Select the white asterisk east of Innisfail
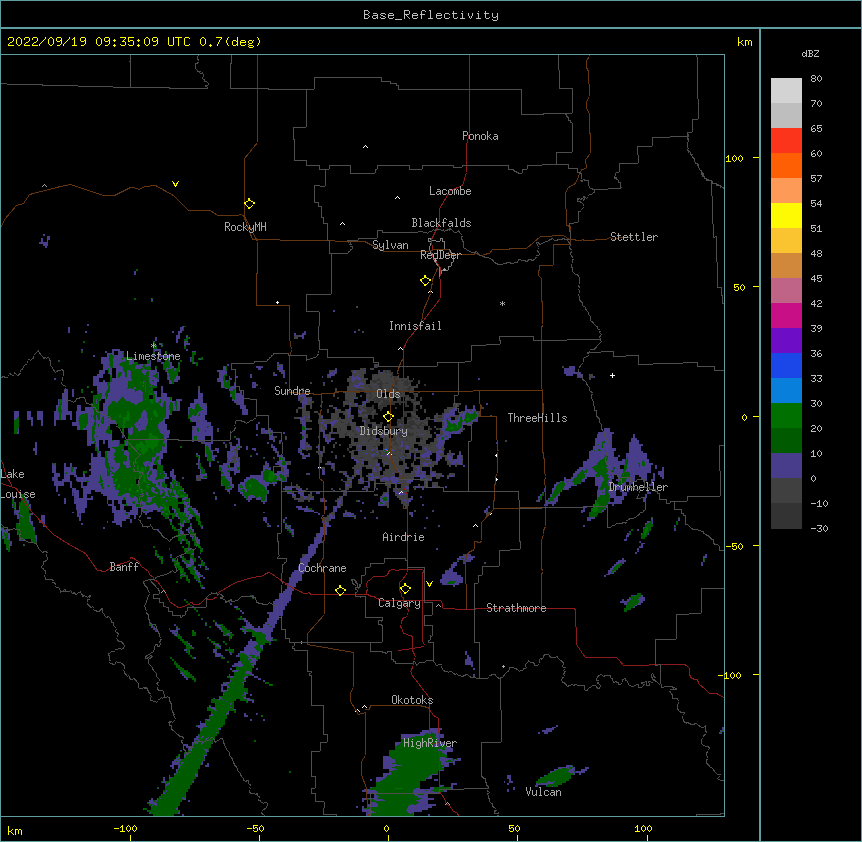Image resolution: width=862 pixels, height=842 pixels. tap(502, 303)
